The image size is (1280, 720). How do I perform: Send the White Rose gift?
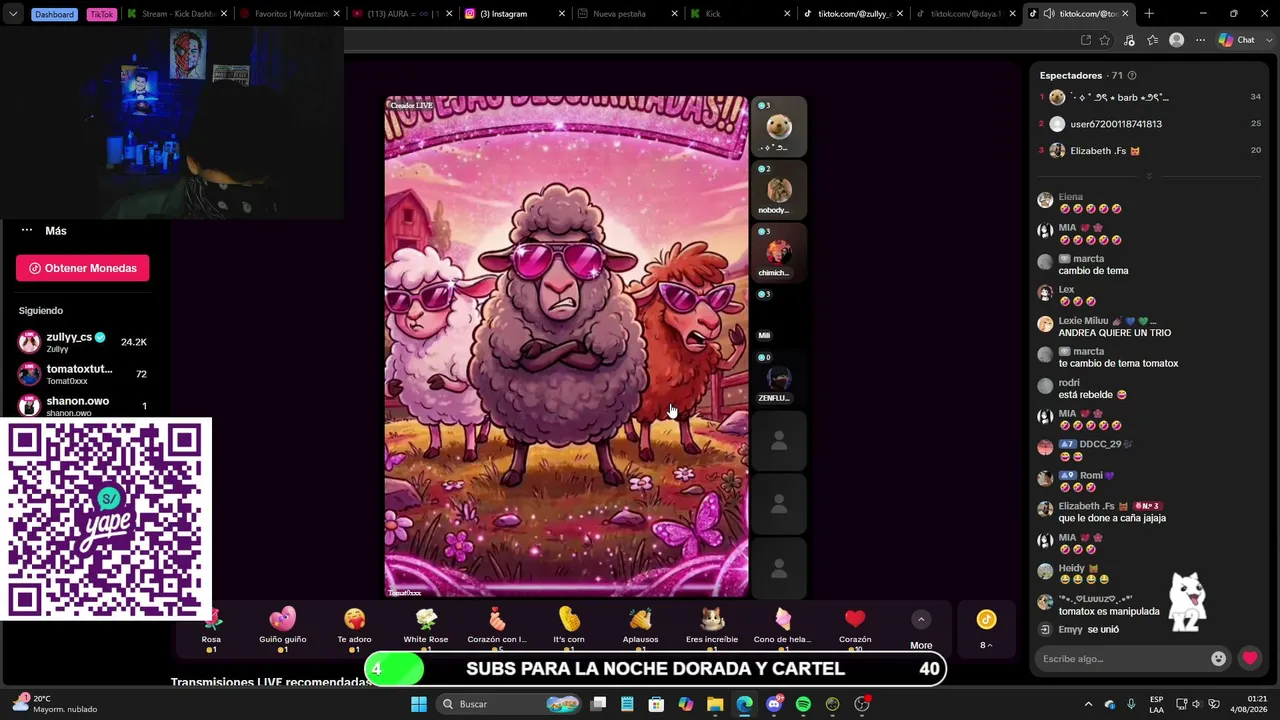(x=426, y=629)
